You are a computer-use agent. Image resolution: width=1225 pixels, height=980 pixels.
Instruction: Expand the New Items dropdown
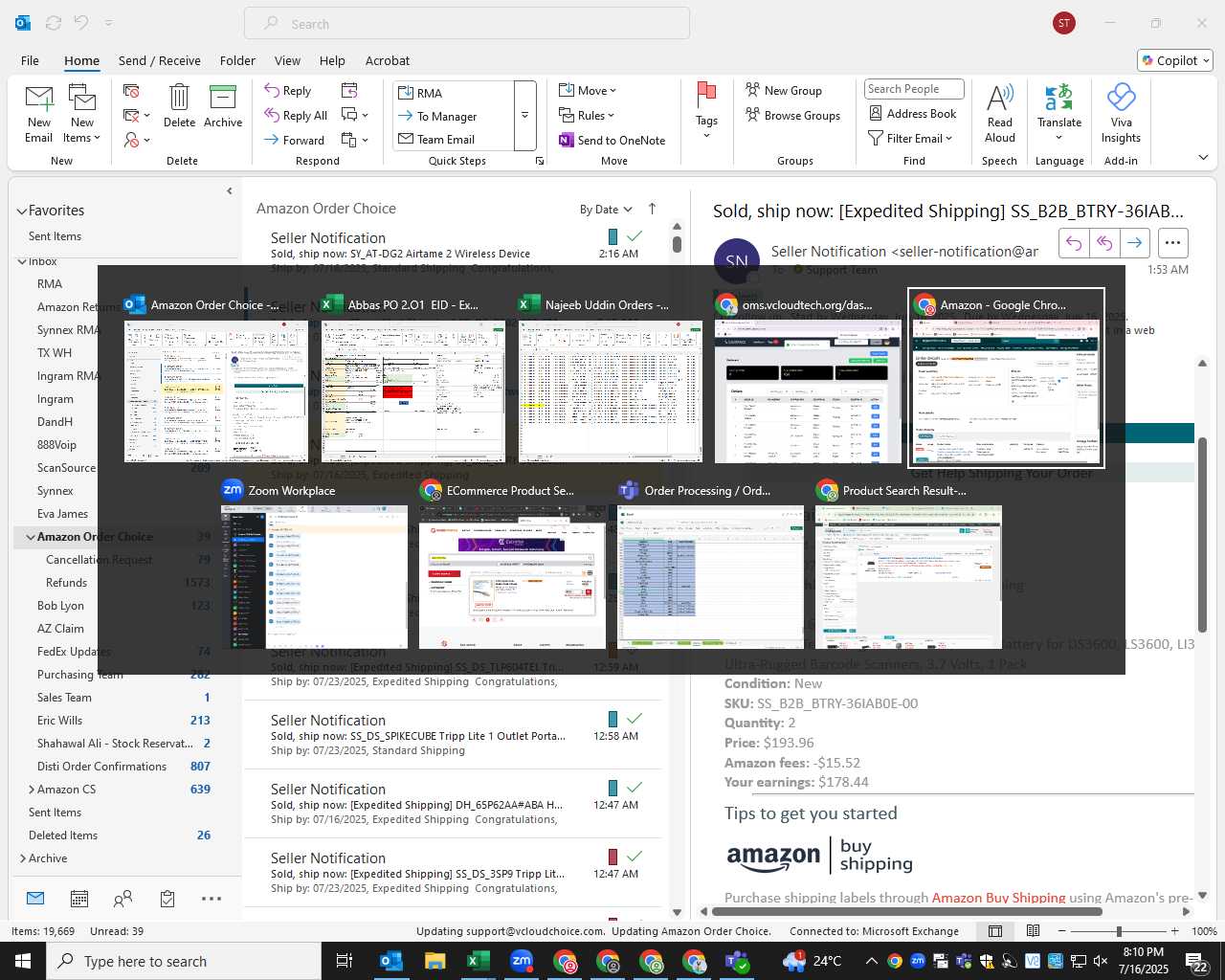82,137
